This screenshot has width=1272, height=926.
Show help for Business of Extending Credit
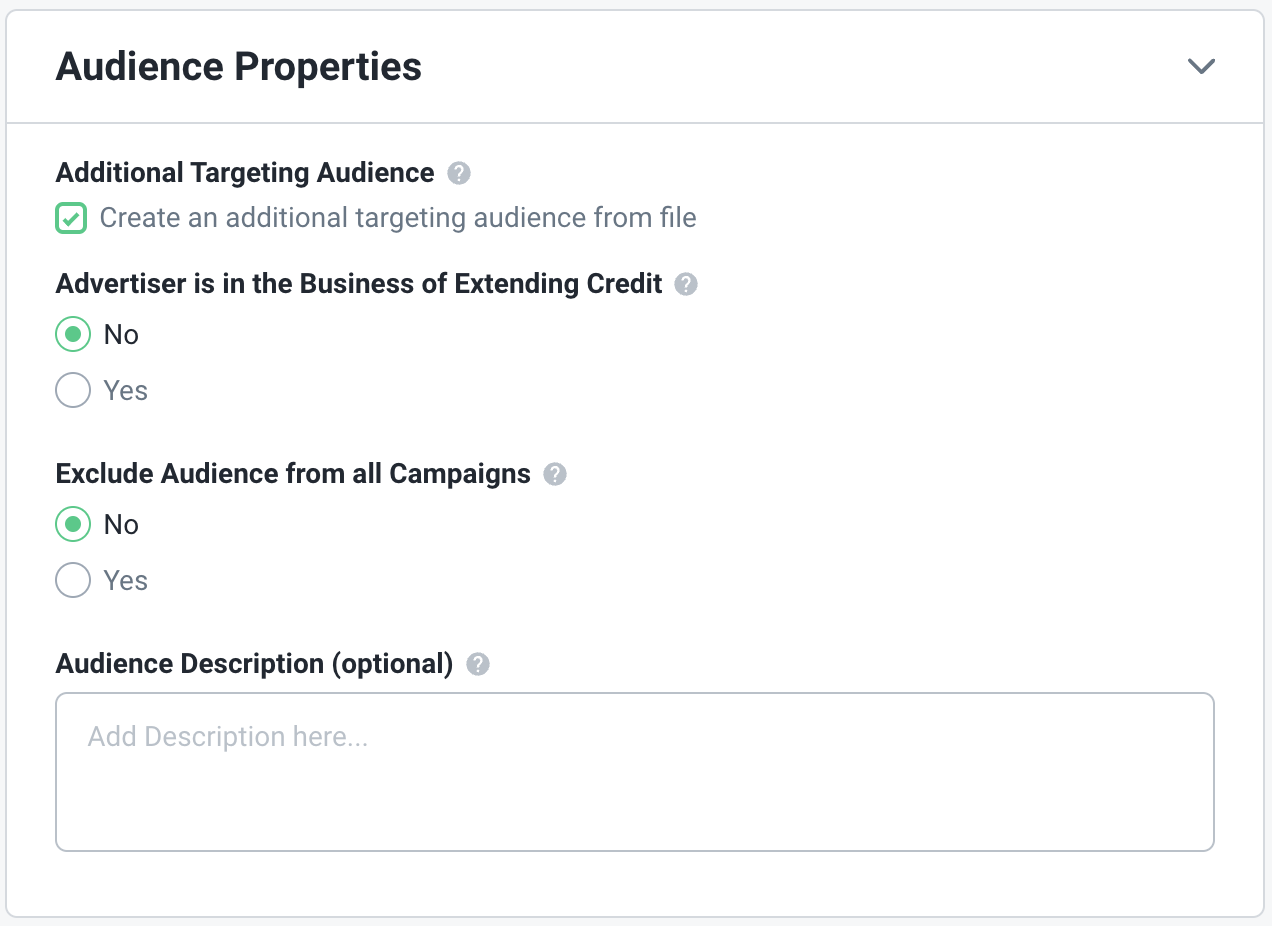[x=686, y=284]
